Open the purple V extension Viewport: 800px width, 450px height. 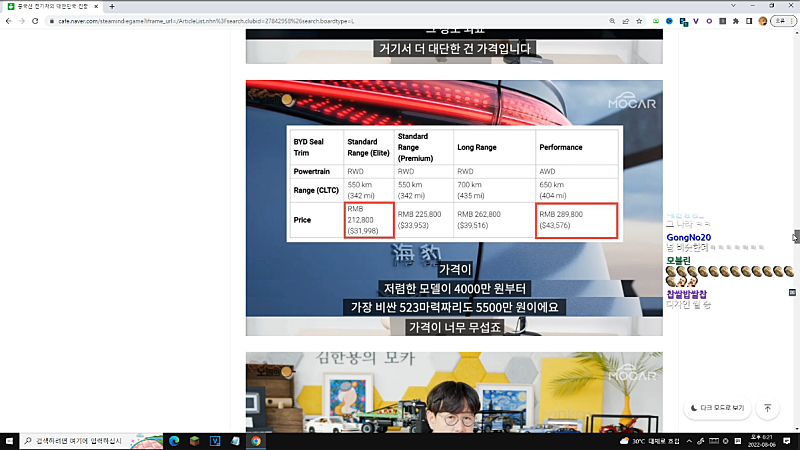tap(696, 21)
